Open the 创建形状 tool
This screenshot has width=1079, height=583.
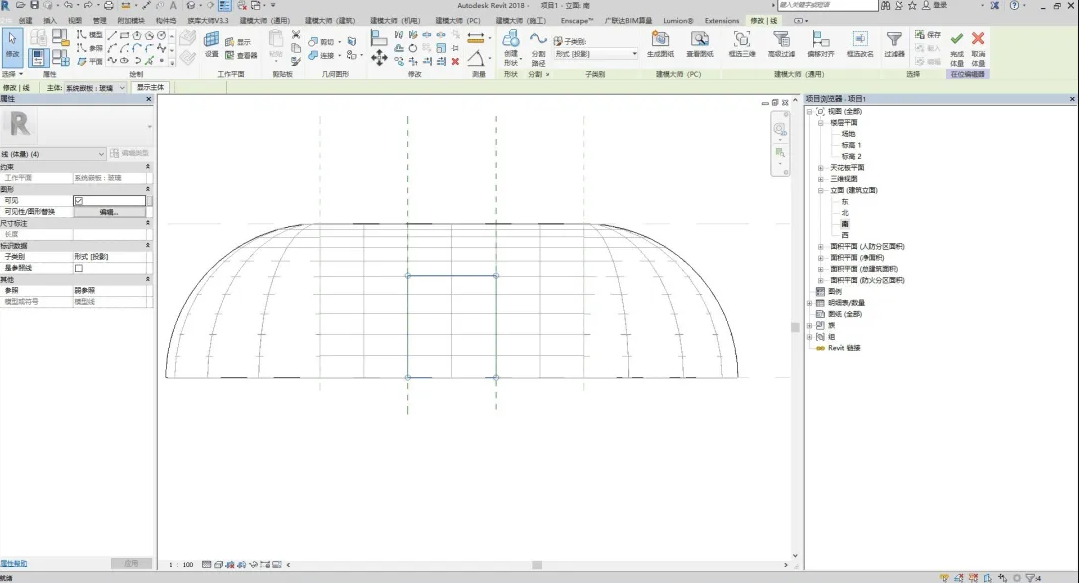tap(511, 40)
